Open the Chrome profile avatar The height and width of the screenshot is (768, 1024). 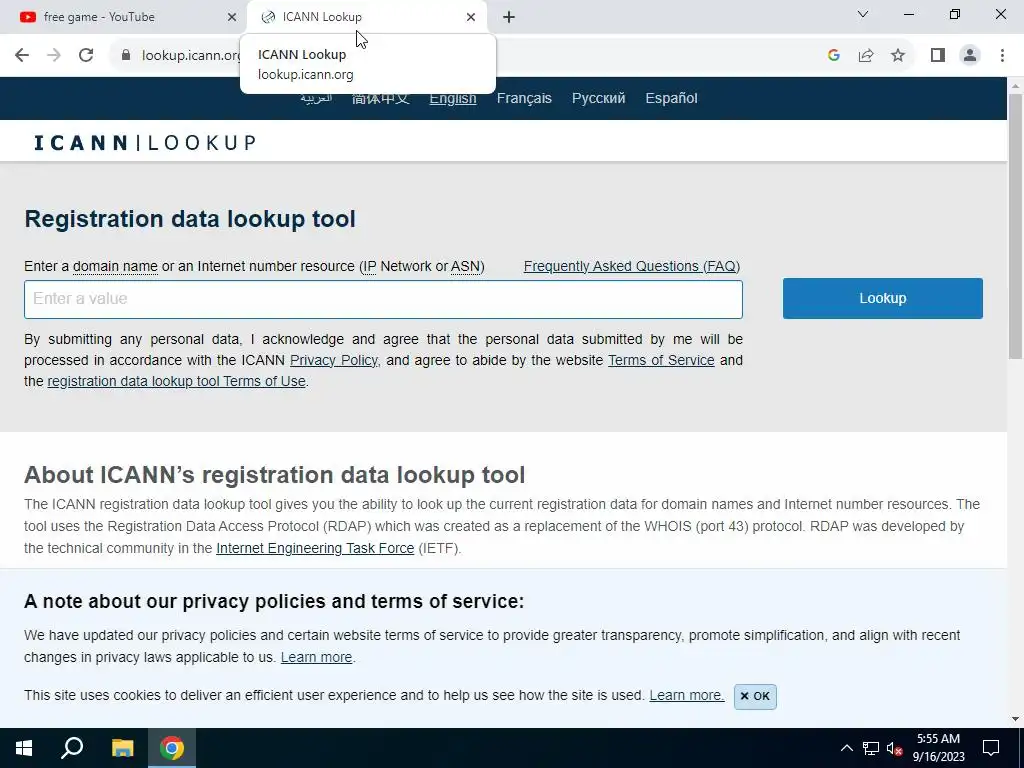(x=970, y=56)
